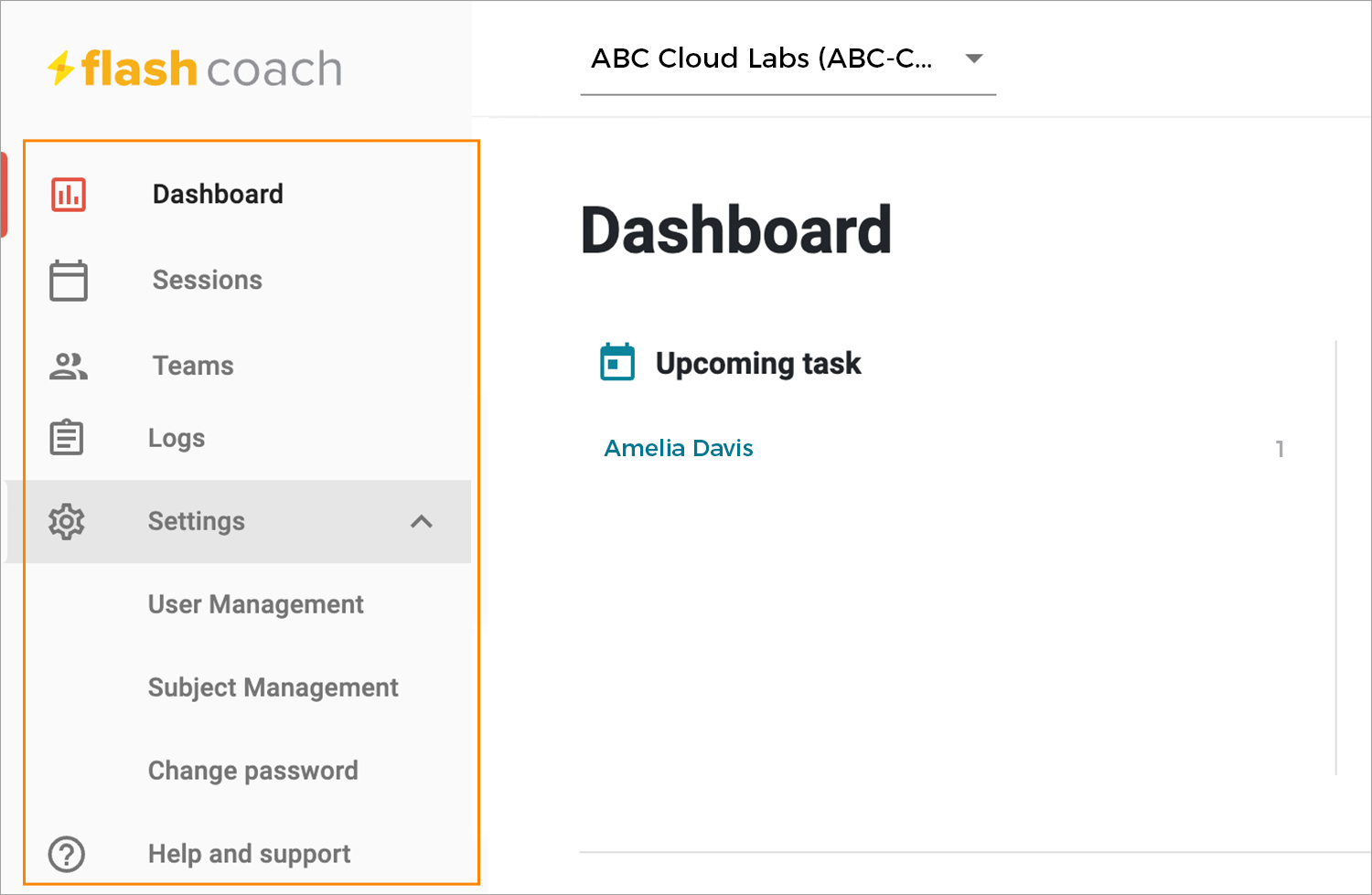View the Logs page

(177, 438)
